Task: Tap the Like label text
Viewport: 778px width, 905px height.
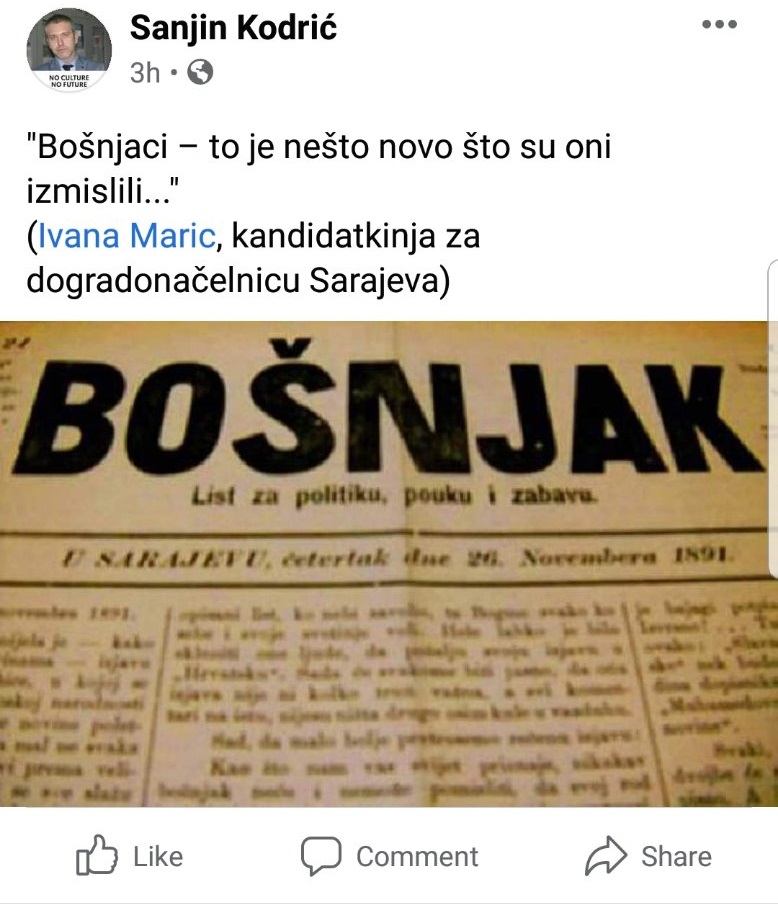Action: 158,857
